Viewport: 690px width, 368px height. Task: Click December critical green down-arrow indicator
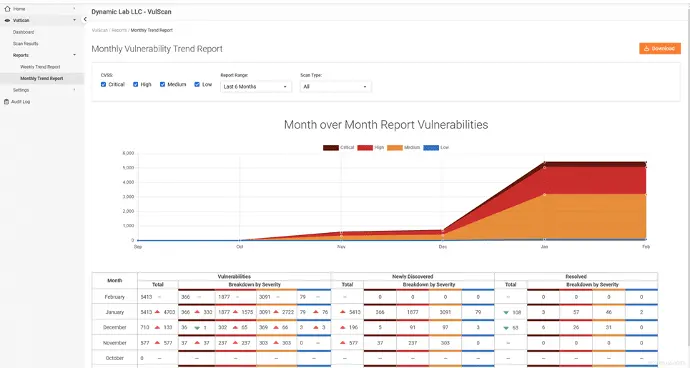click(197, 328)
